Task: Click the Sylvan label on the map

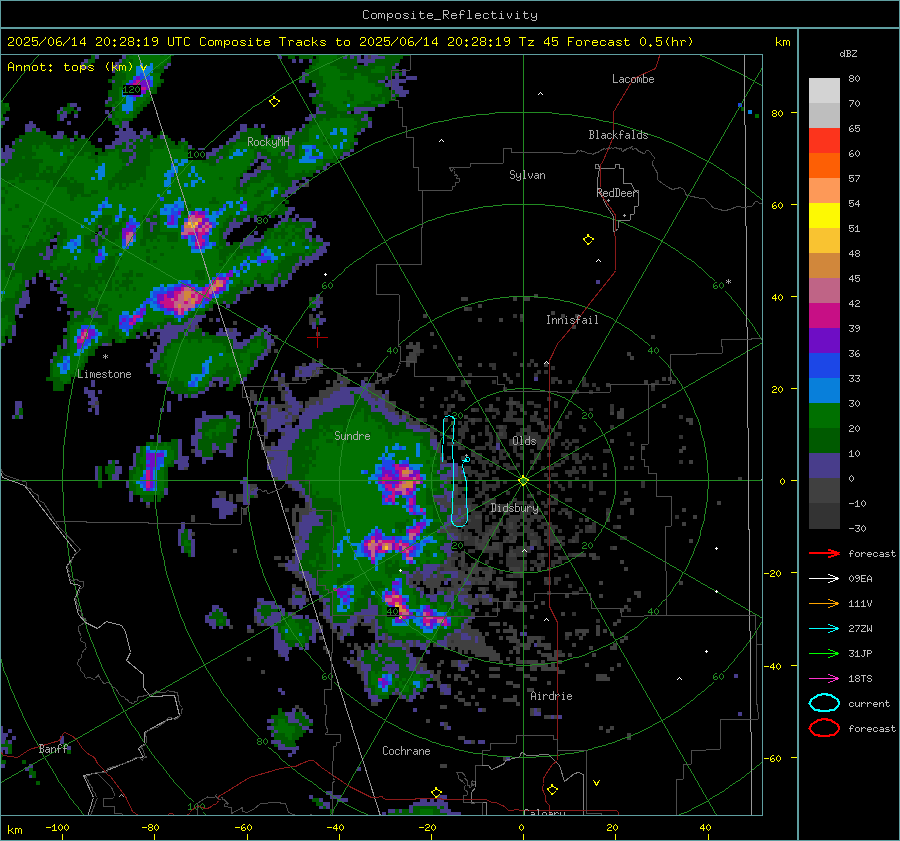Action: (x=527, y=175)
